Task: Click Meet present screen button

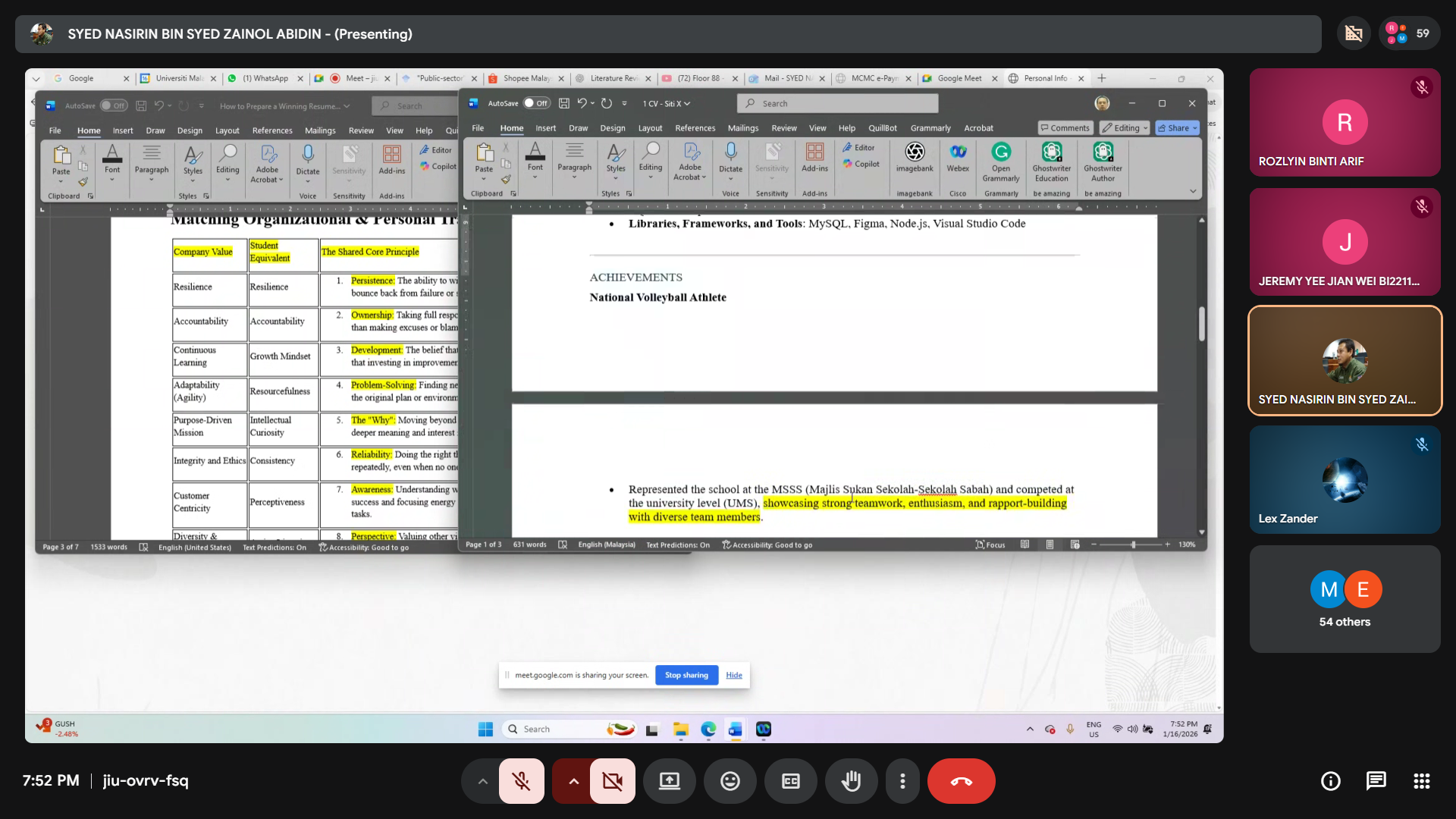Action: coord(669,781)
